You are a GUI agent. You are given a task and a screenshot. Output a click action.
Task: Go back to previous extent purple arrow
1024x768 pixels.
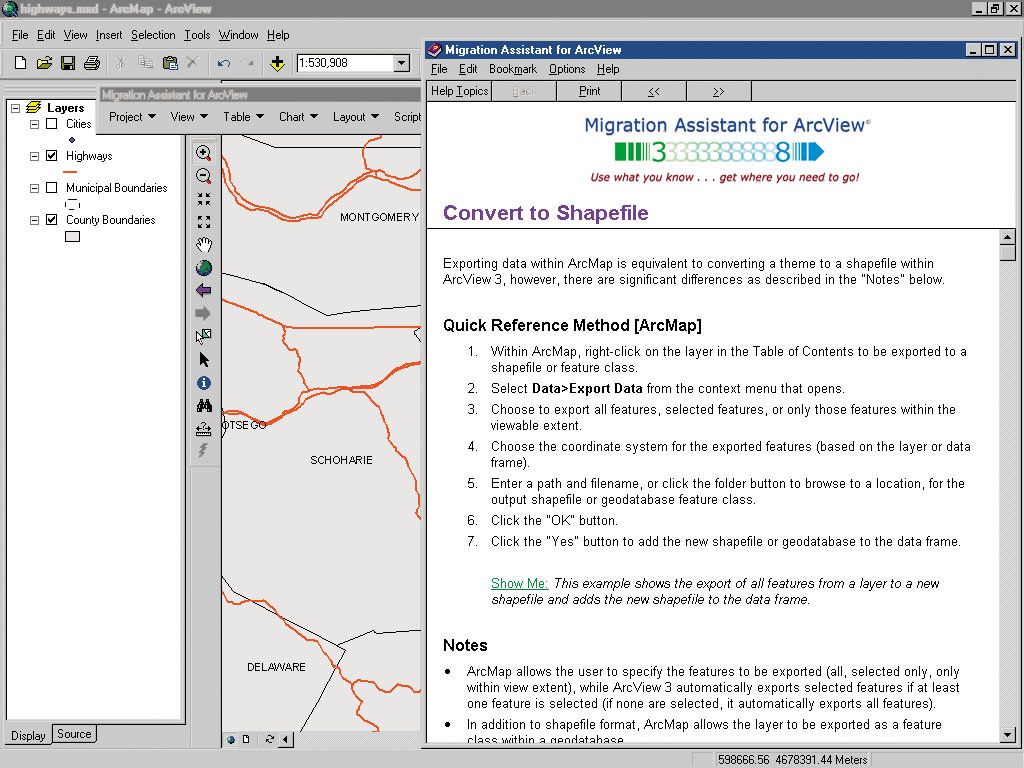pos(204,291)
